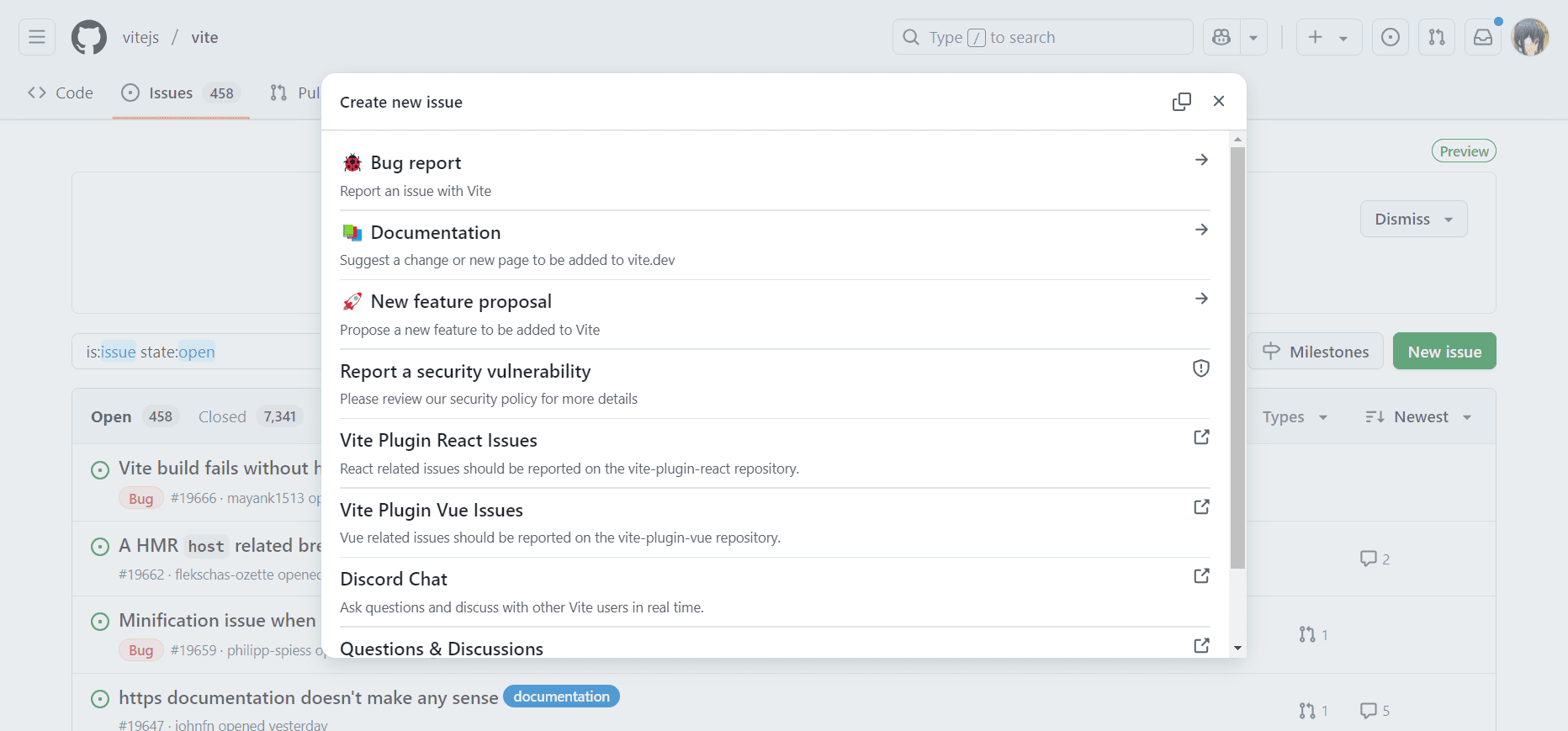Click the dialog scrollbar down arrow
Screen dimensions: 1568x731
click(1237, 648)
